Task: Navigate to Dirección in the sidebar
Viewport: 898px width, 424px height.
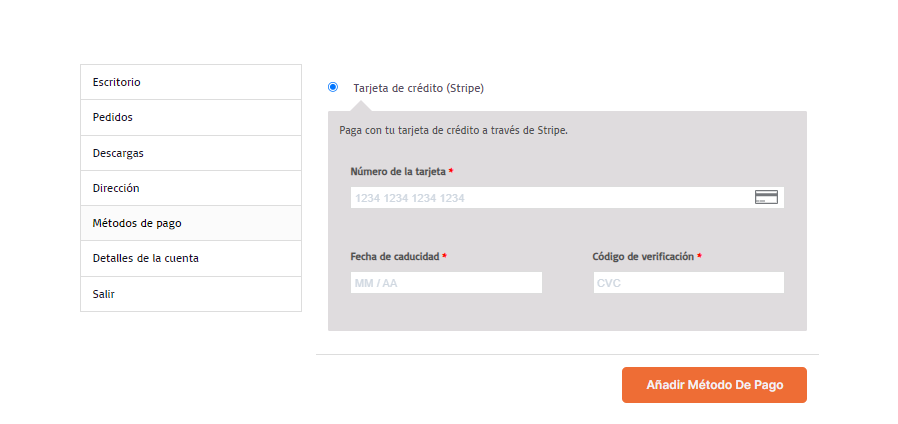Action: (191, 188)
